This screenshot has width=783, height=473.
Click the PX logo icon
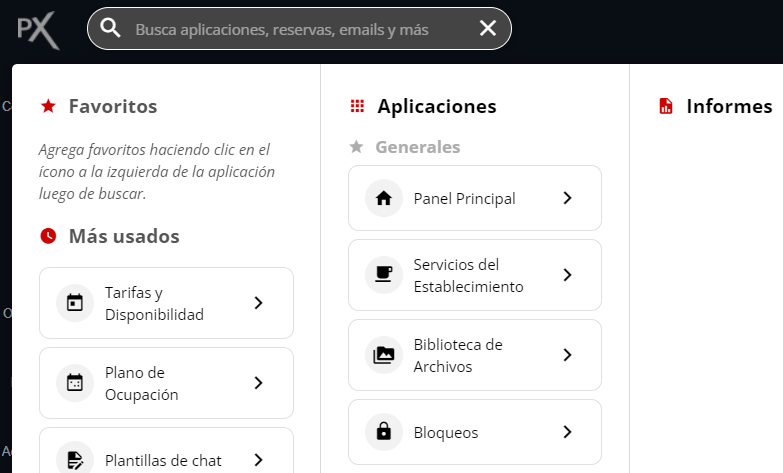click(38, 29)
